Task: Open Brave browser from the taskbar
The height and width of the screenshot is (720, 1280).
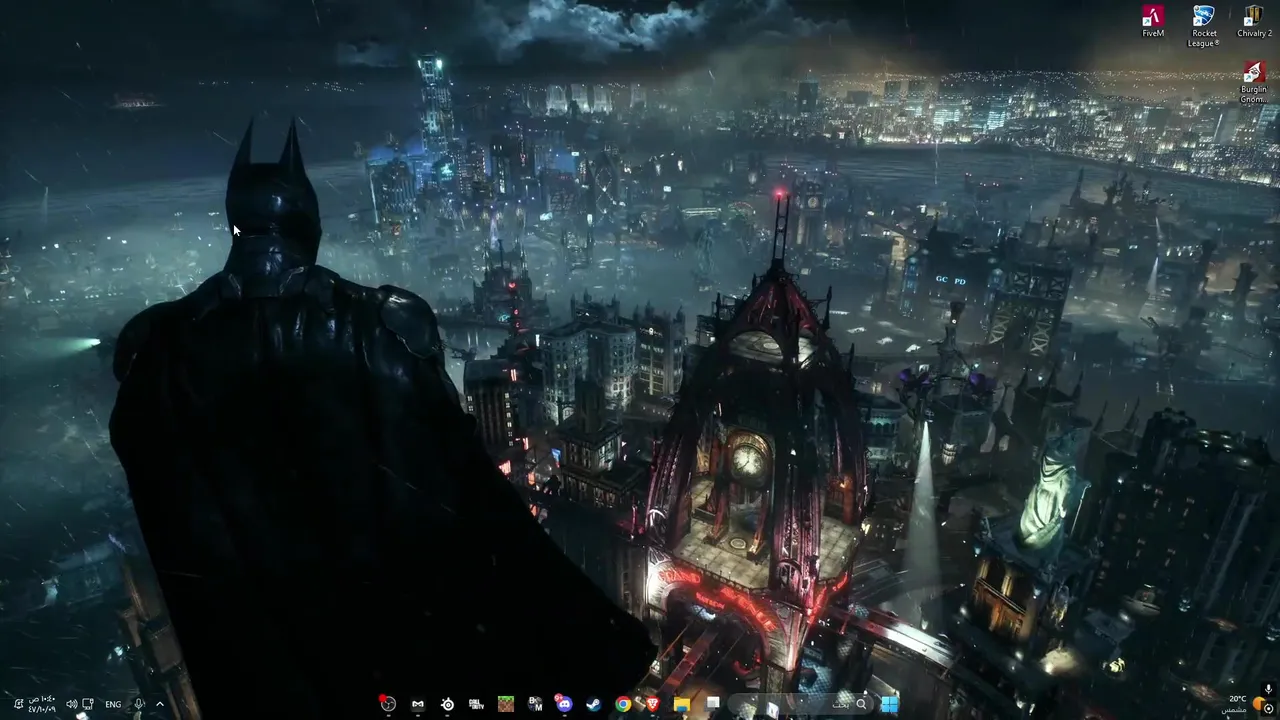Action: coord(653,704)
